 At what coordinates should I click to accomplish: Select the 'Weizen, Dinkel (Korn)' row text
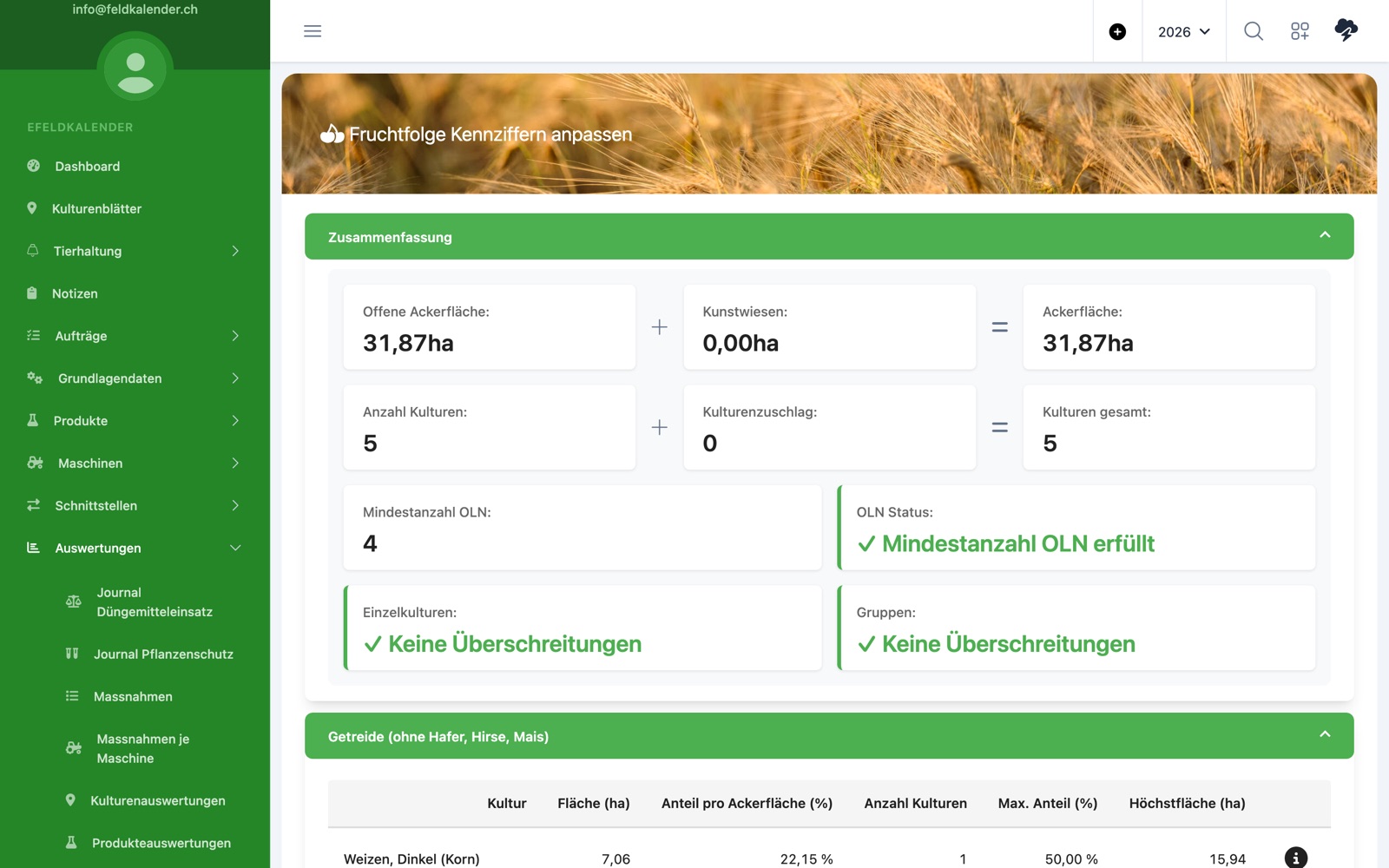coord(411,859)
